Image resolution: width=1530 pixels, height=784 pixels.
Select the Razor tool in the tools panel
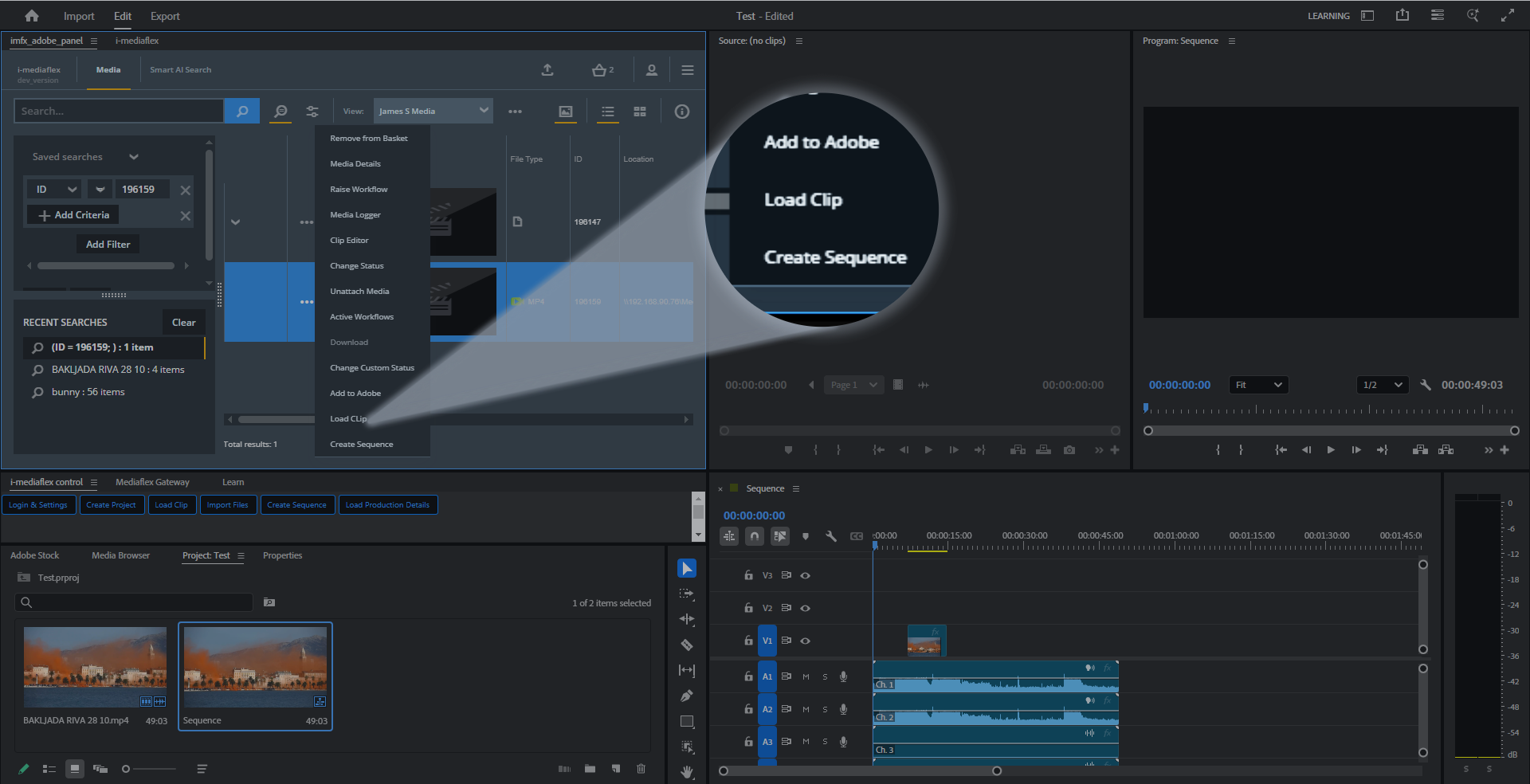click(686, 645)
